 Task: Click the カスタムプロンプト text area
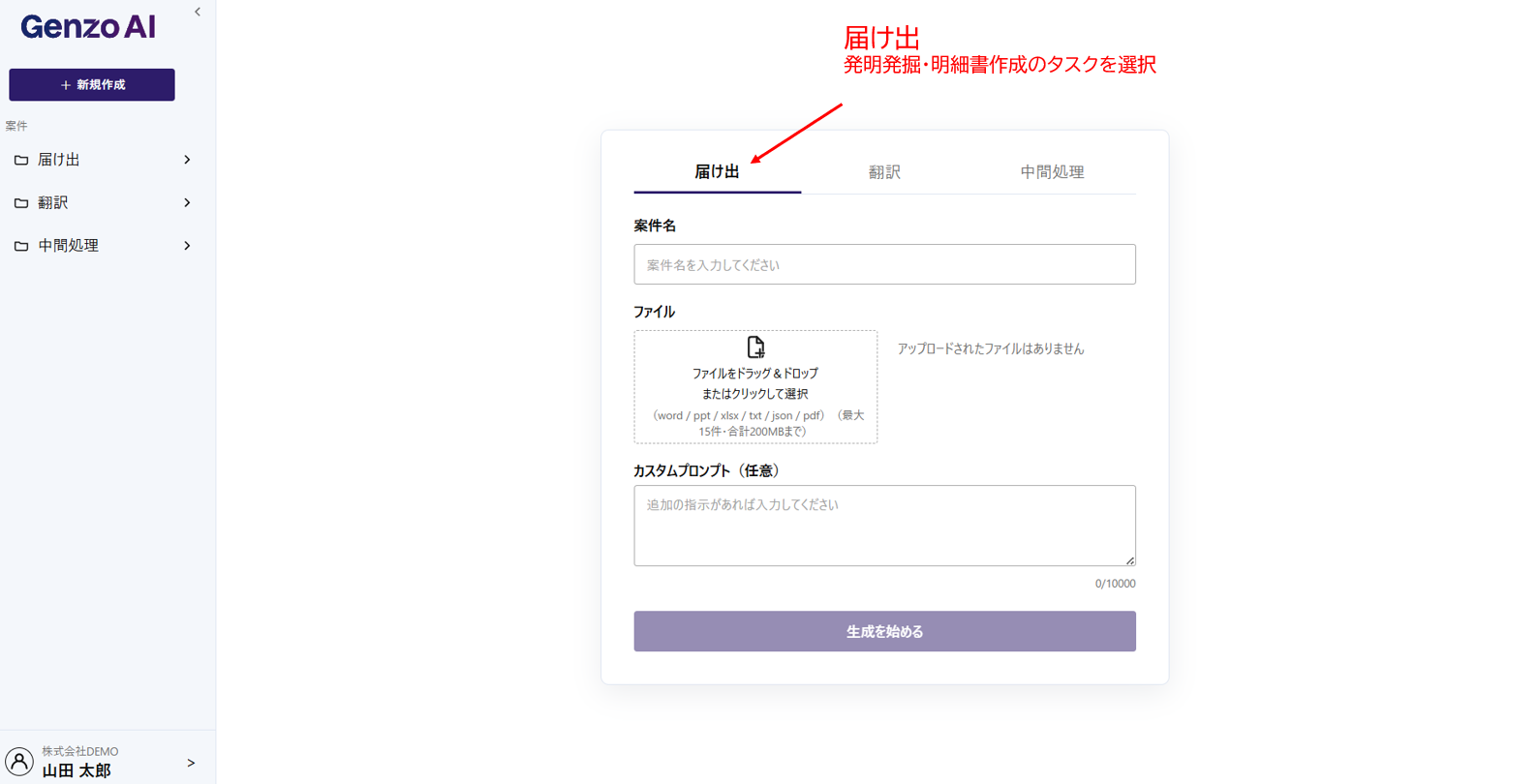coord(884,526)
